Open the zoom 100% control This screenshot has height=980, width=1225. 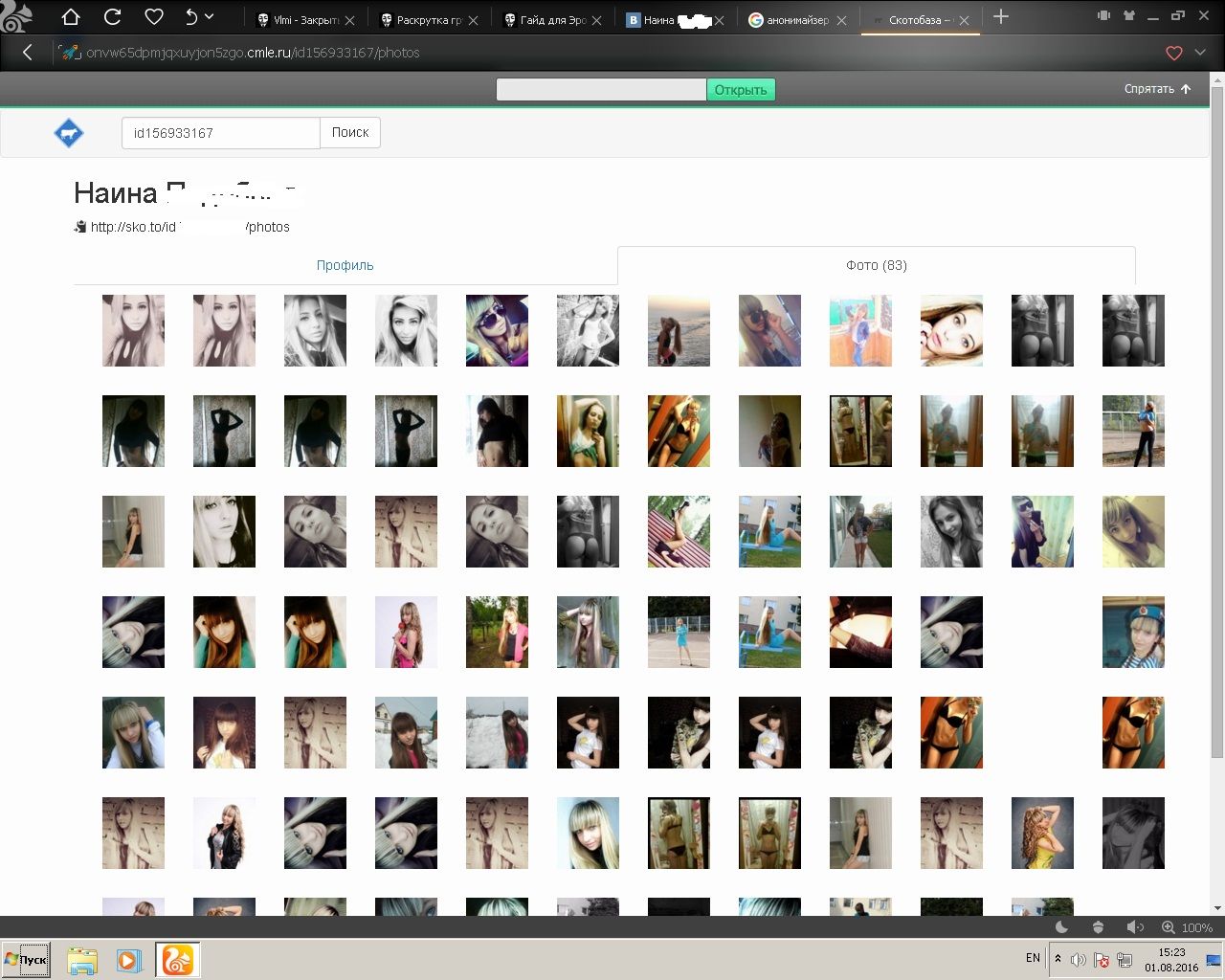1188,927
